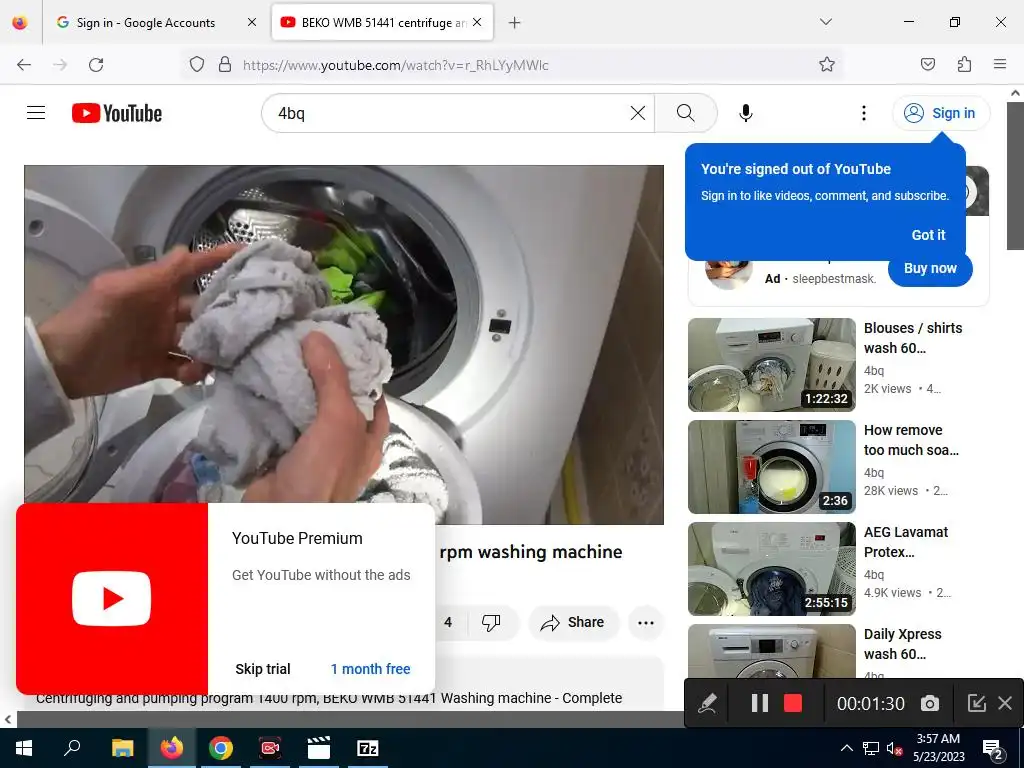Reload the current page
This screenshot has width=1024, height=768.
click(x=96, y=64)
